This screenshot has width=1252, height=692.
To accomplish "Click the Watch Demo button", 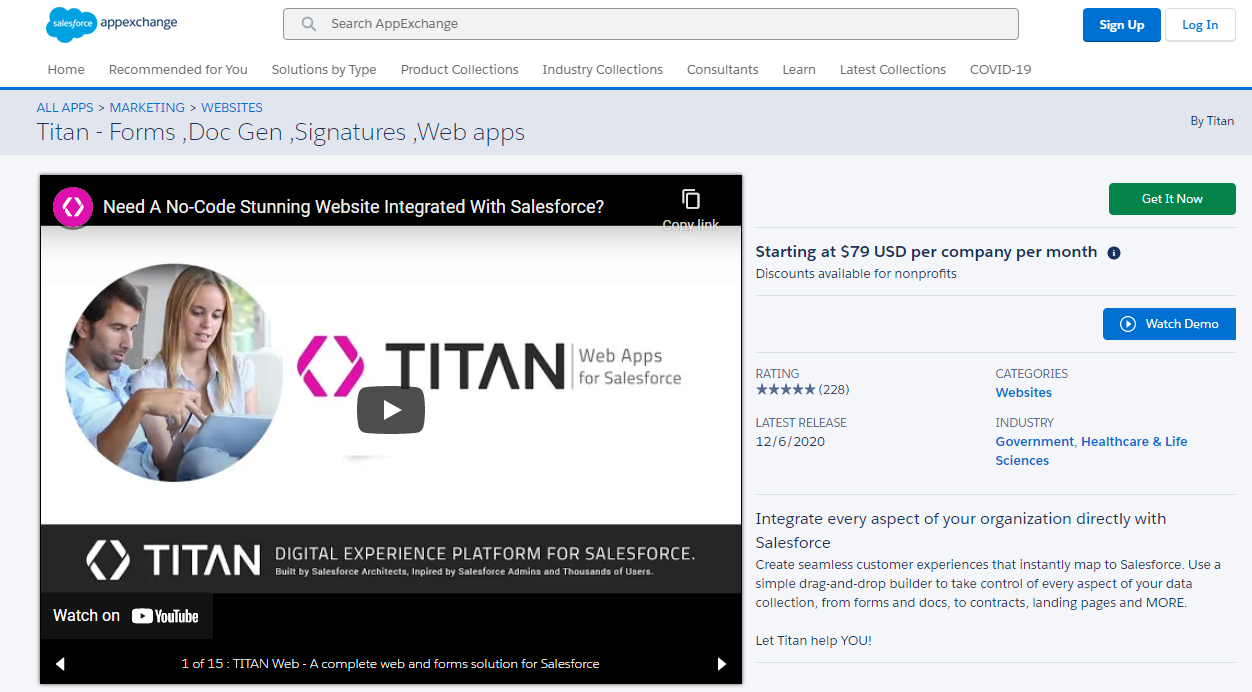I will [x=1169, y=324].
